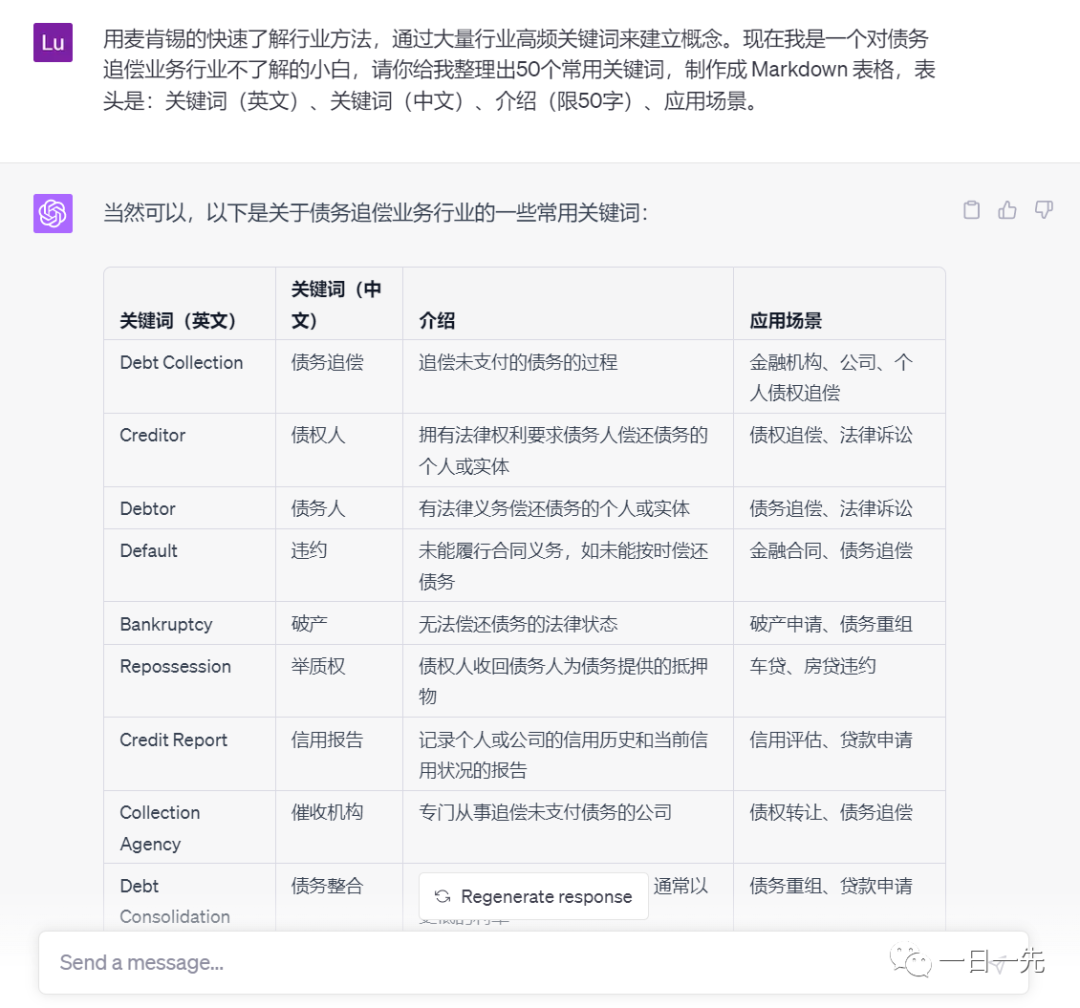Click the 催收机构 Chinese keyword cell
The height and width of the screenshot is (1008, 1080).
click(x=327, y=813)
